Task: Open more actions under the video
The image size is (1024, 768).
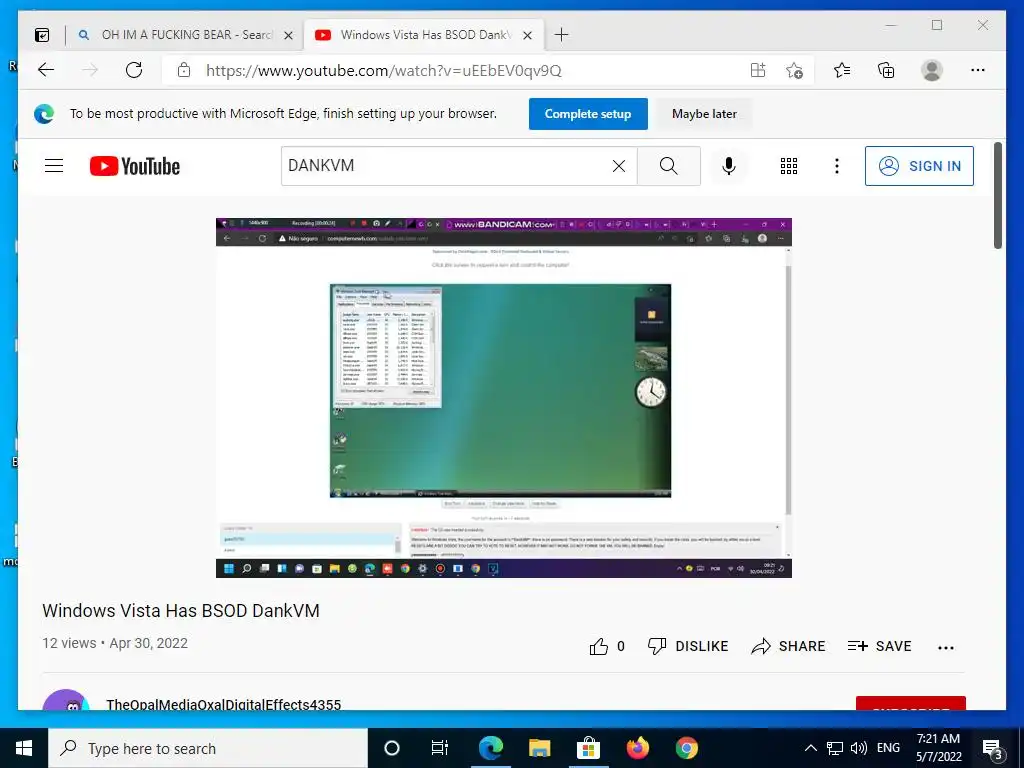Action: (946, 647)
